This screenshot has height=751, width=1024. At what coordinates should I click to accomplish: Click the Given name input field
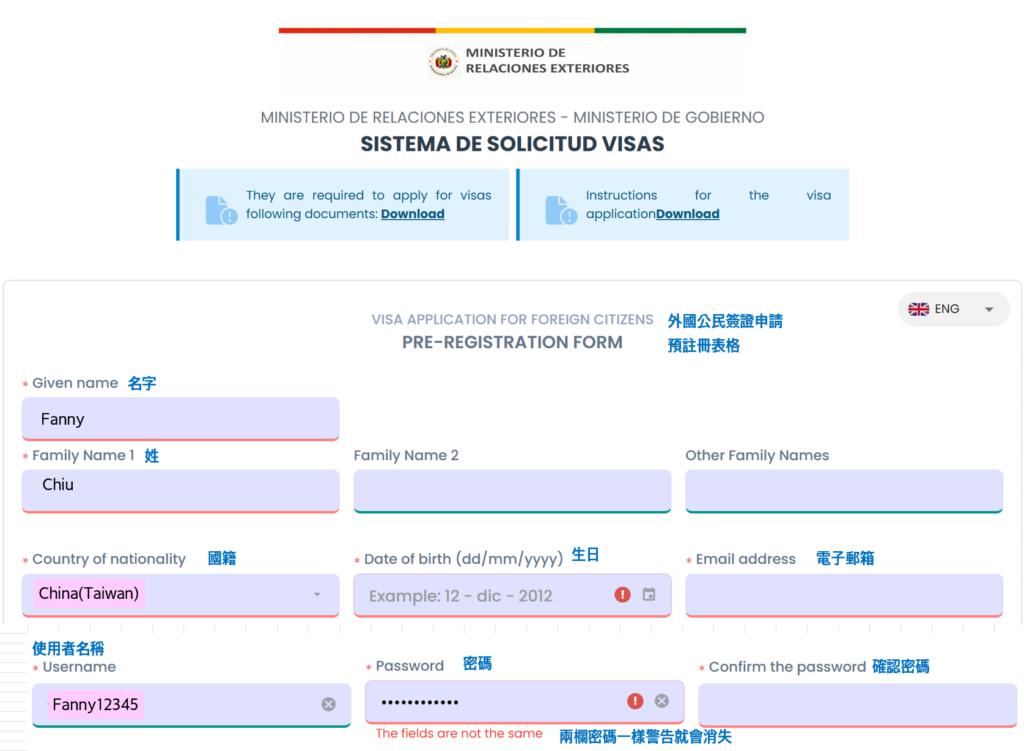pyautogui.click(x=180, y=419)
